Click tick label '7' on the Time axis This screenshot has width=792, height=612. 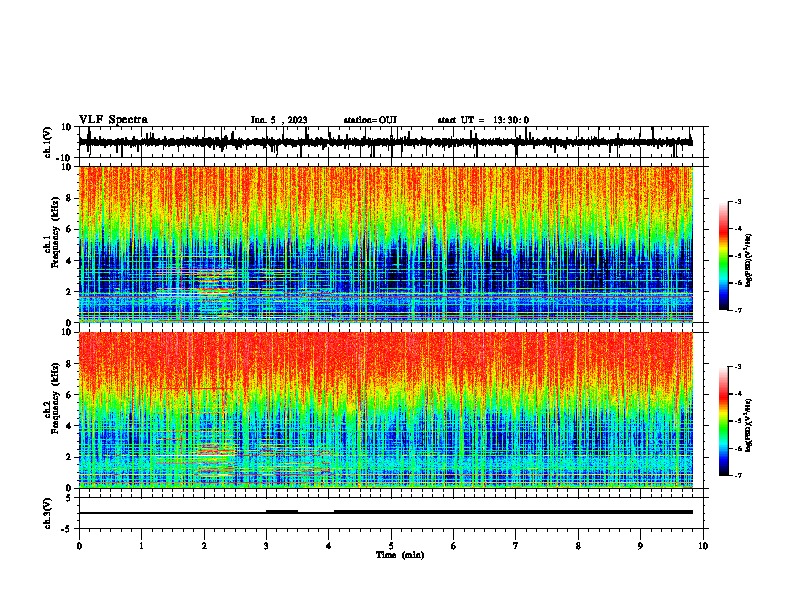coord(516,546)
